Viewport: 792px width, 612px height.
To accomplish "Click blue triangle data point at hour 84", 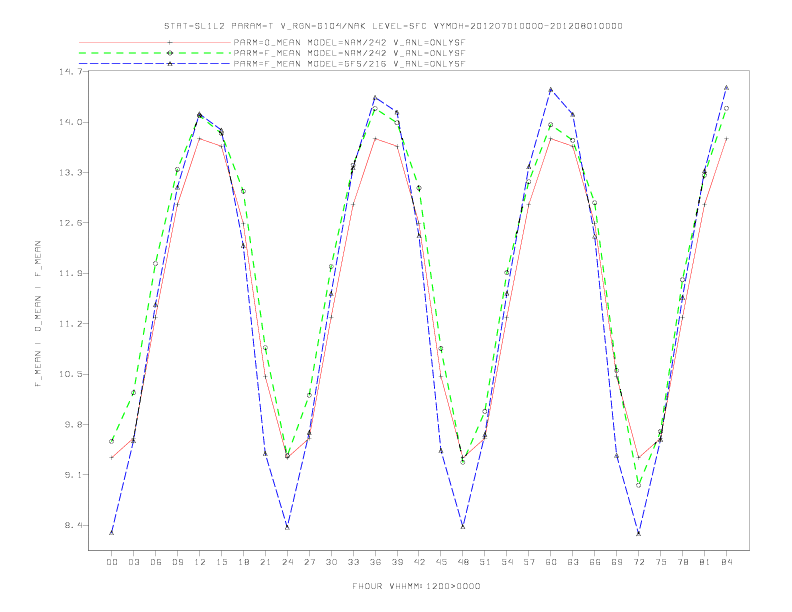I will pos(726,87).
